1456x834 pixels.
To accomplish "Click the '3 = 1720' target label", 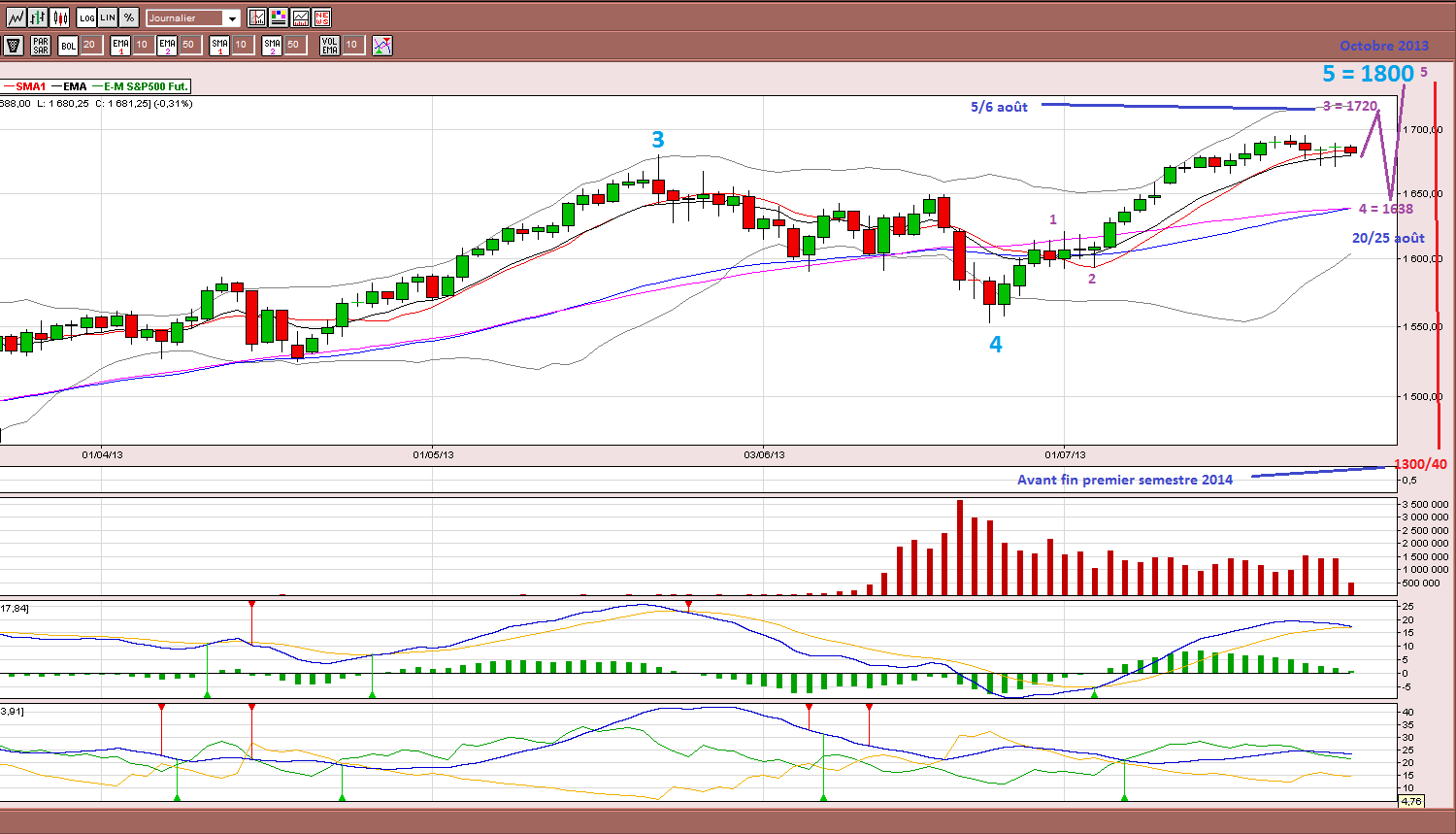I will coord(1350,106).
